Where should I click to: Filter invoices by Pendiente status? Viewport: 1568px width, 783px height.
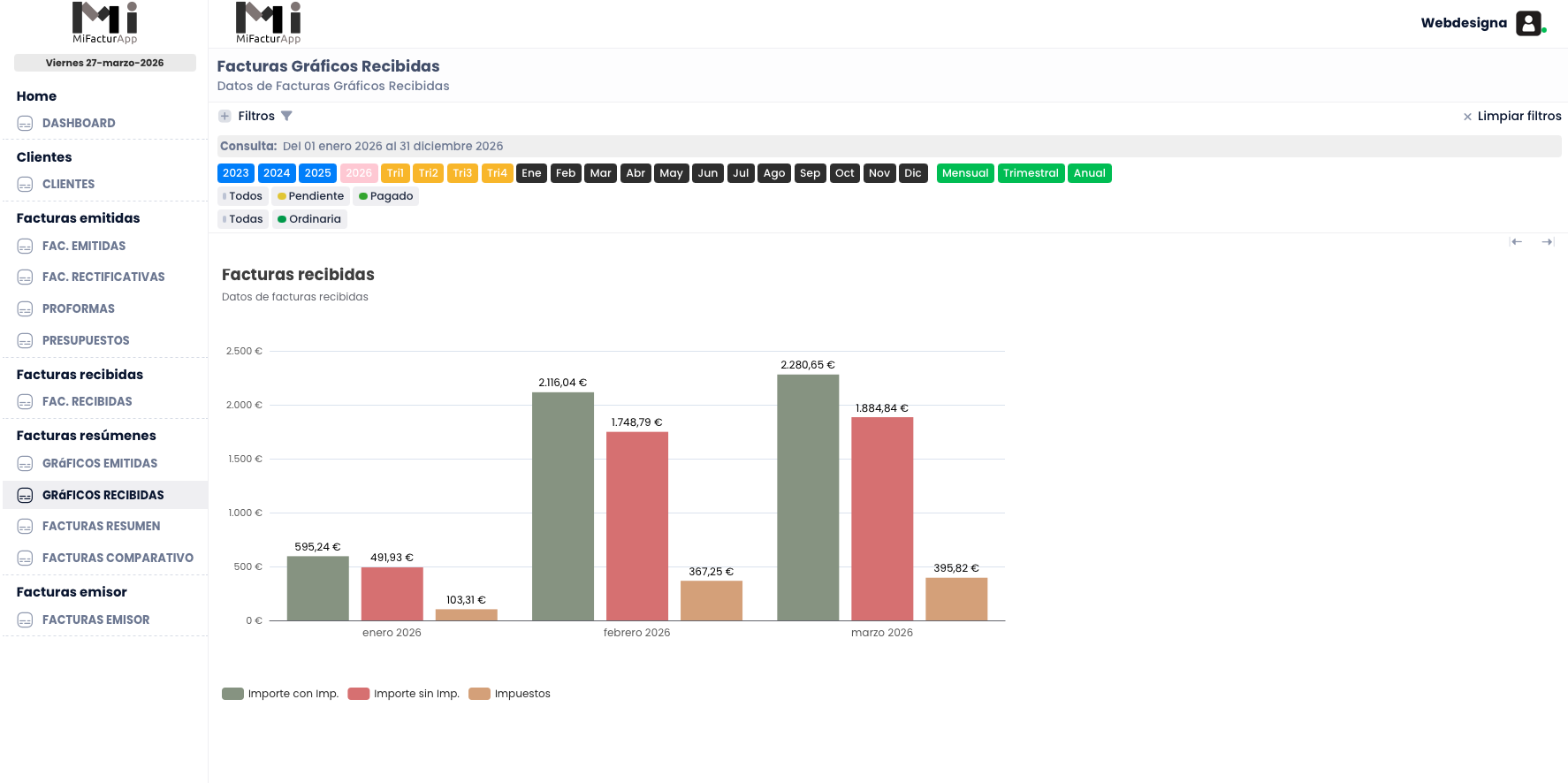coord(310,196)
